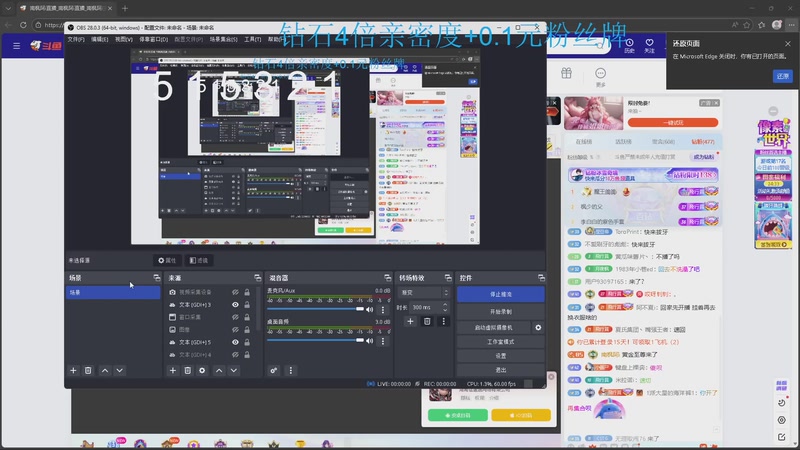Open virtual camera settings gear icon
The image size is (800, 450).
[538, 328]
